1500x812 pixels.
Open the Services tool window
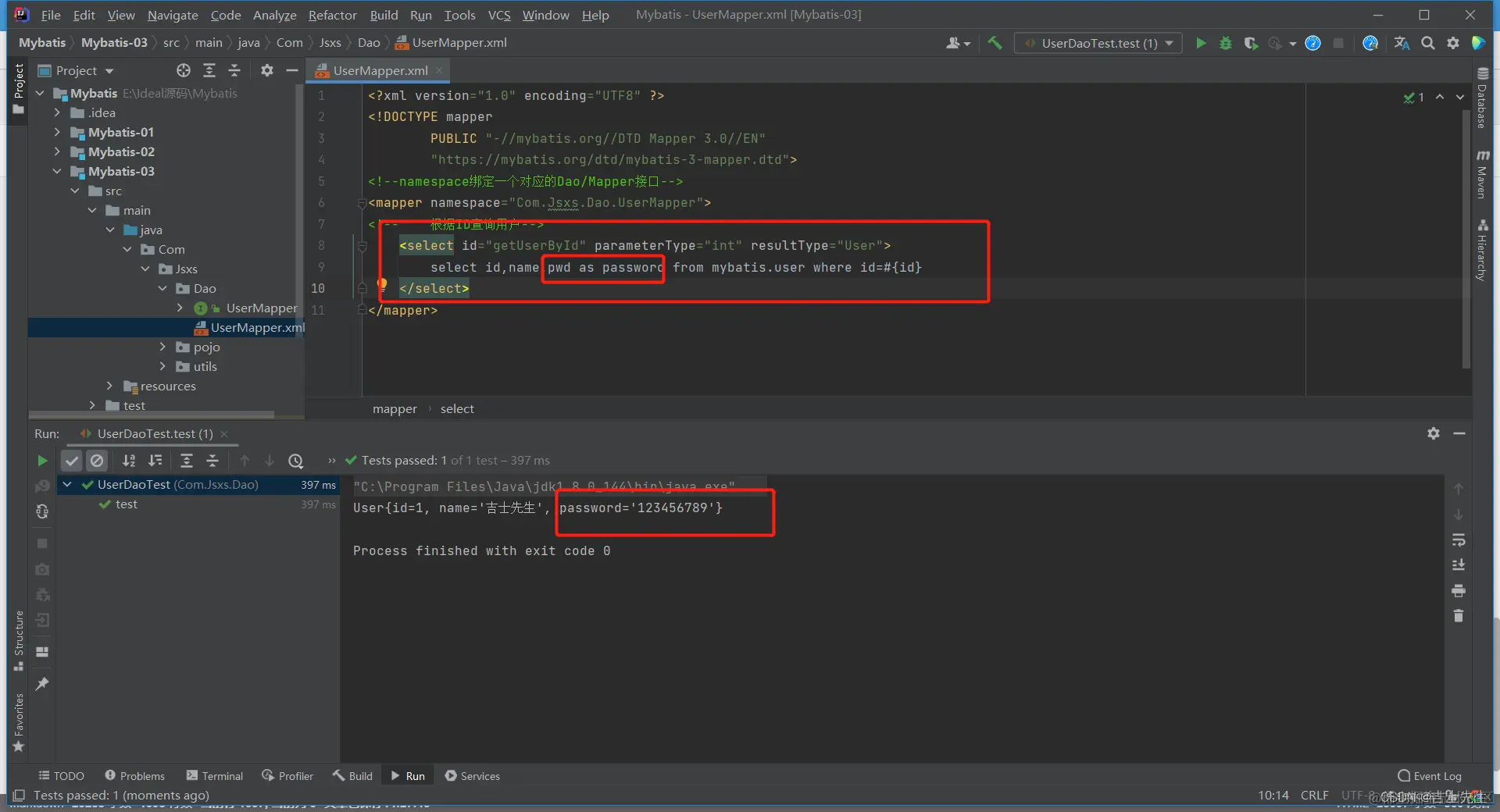(x=473, y=775)
